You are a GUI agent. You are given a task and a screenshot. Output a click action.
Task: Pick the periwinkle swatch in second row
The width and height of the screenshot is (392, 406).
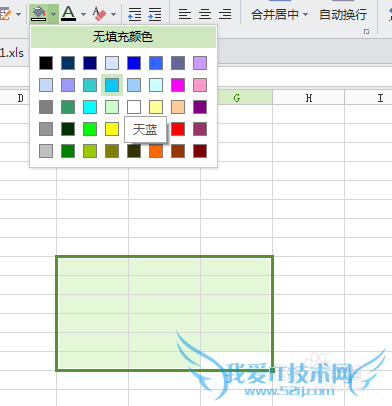[x=68, y=85]
